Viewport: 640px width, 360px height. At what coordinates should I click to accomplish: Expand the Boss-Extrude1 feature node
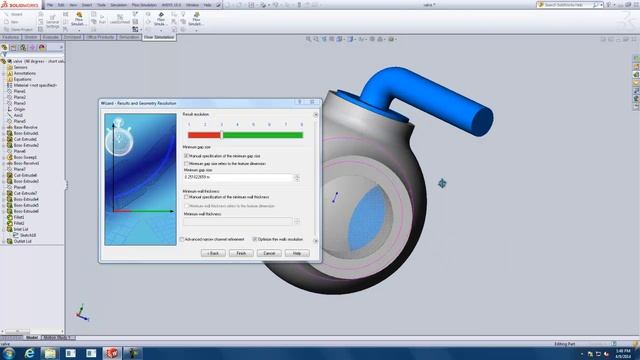pyautogui.click(x=4, y=133)
